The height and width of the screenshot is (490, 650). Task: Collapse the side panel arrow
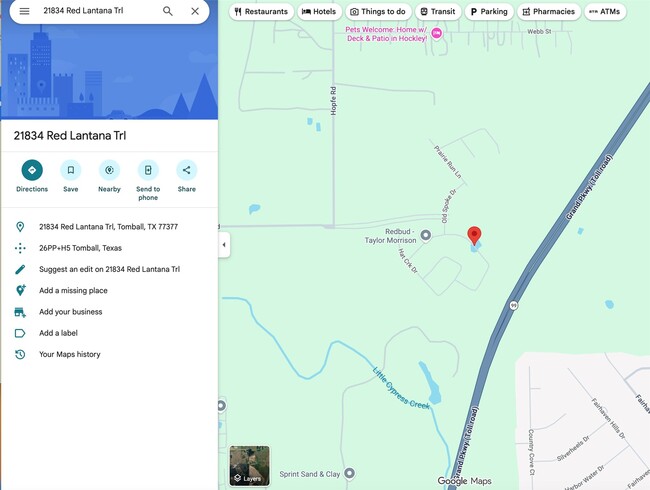click(224, 245)
